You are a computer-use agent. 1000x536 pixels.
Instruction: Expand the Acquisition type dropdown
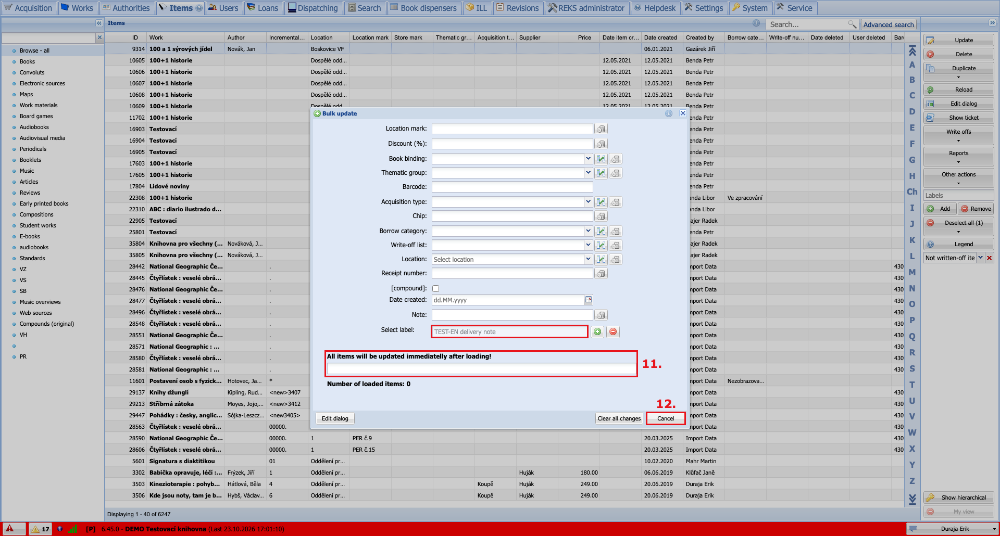point(588,202)
